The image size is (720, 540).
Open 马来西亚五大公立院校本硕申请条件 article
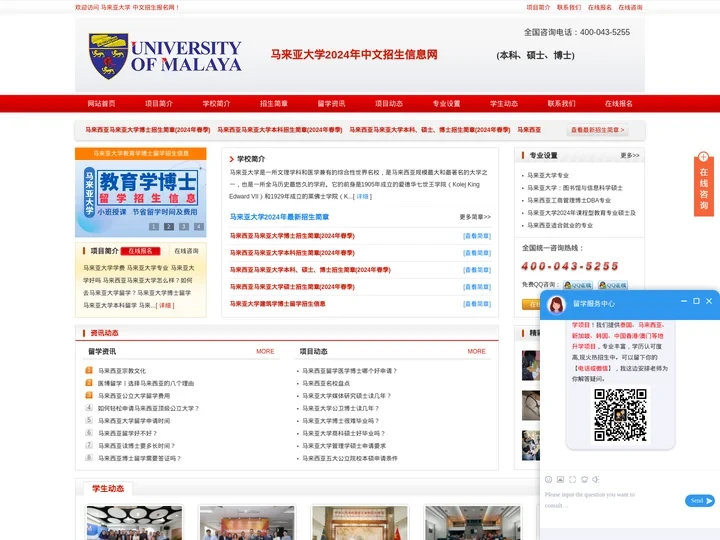(349, 458)
